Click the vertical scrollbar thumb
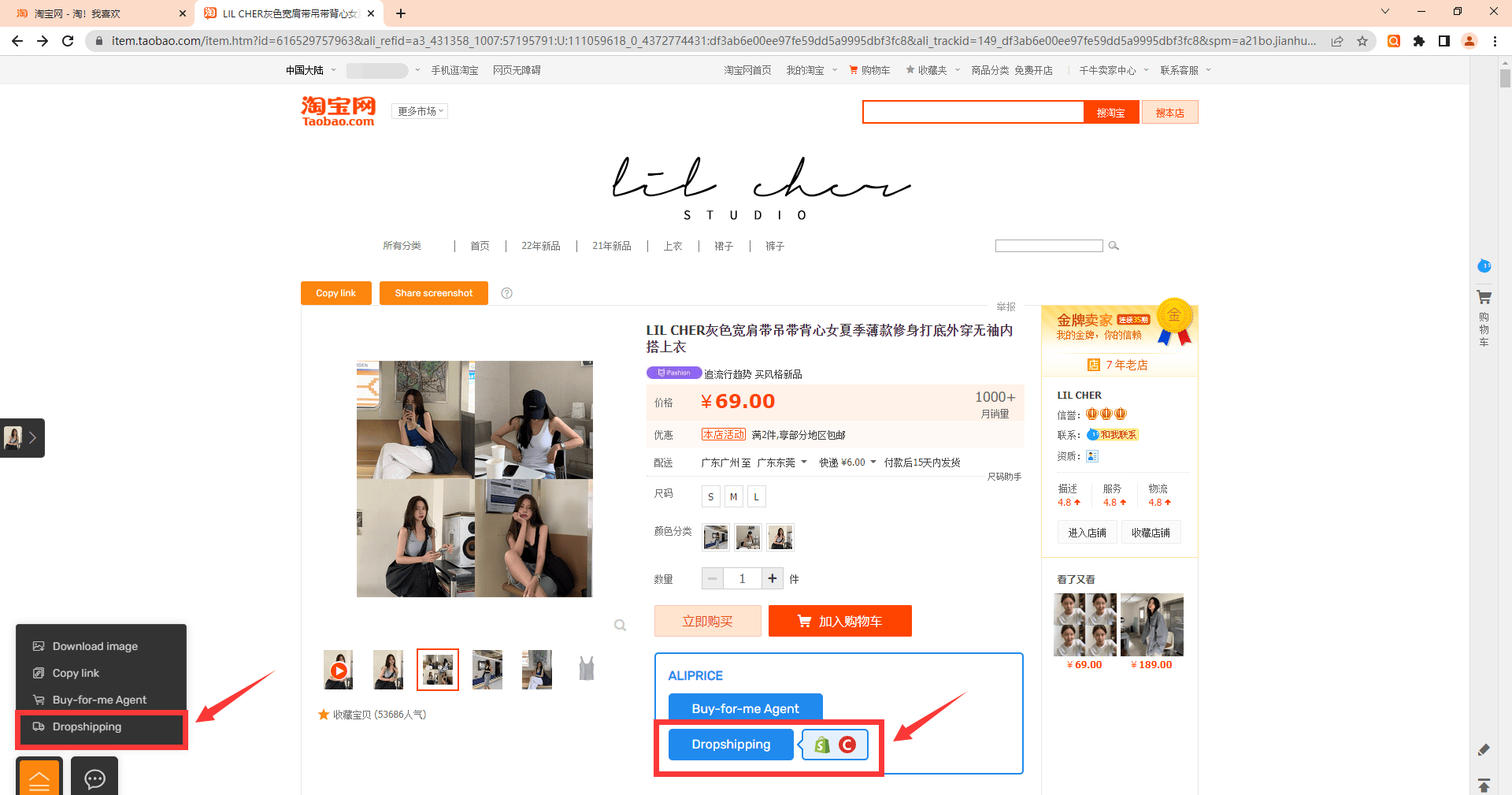 pos(1505,76)
